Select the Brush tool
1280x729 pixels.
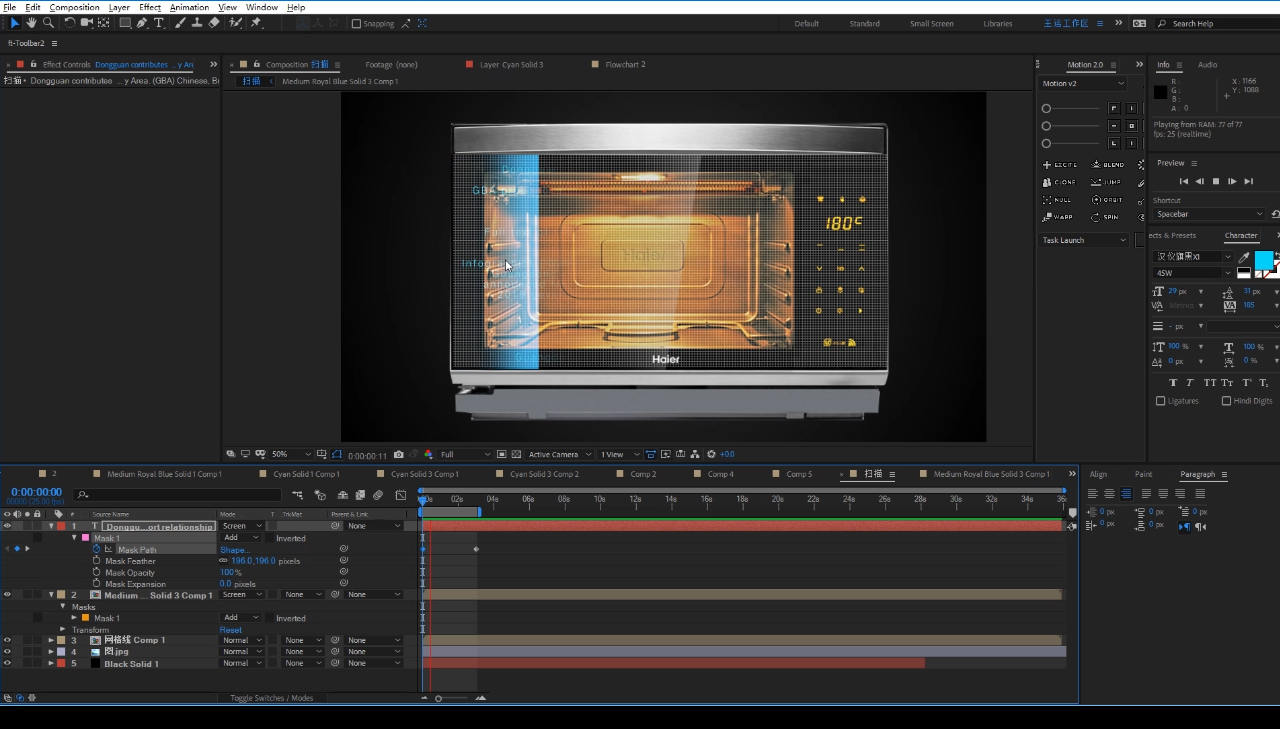pos(180,23)
